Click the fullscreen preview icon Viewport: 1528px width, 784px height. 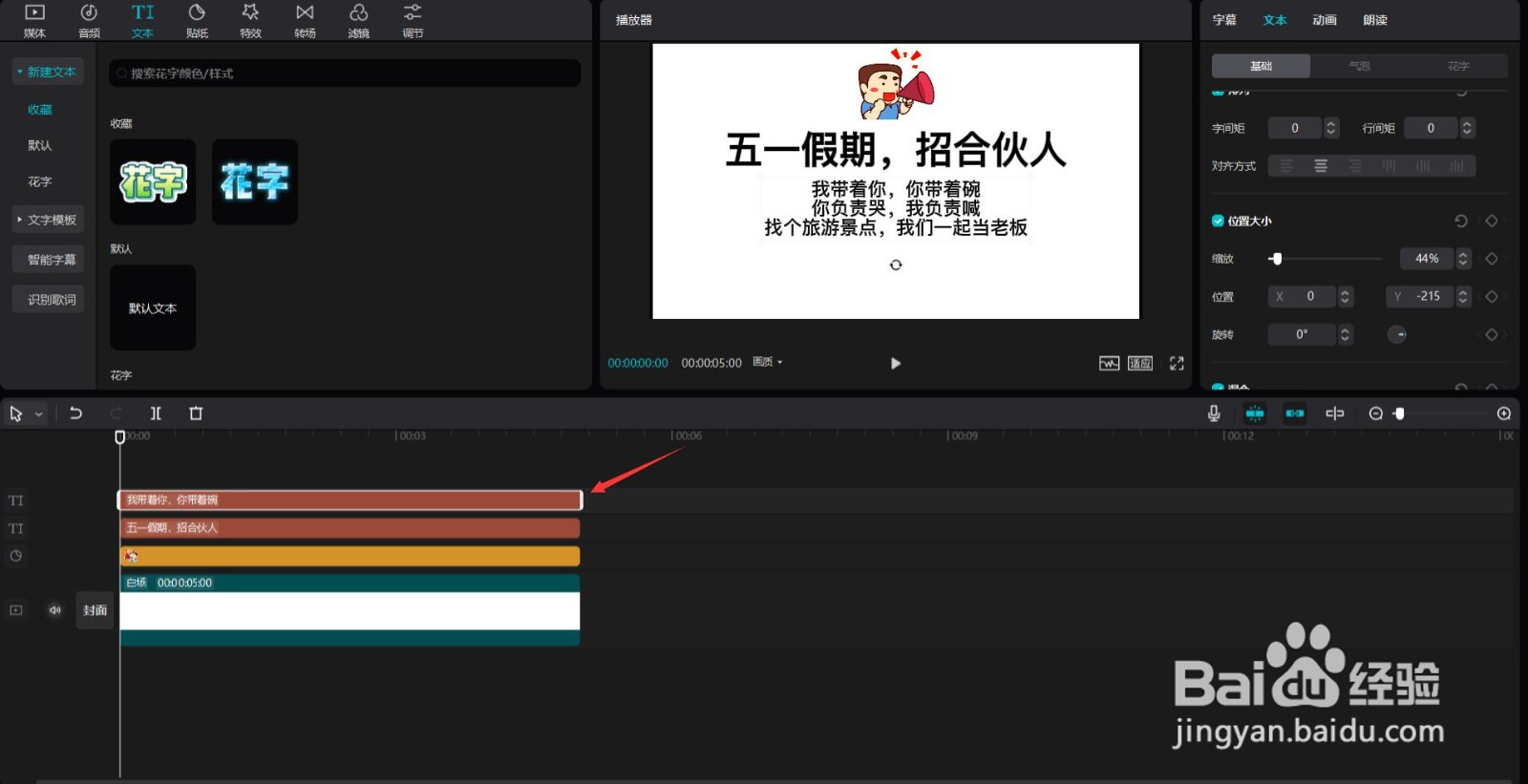[1177, 363]
